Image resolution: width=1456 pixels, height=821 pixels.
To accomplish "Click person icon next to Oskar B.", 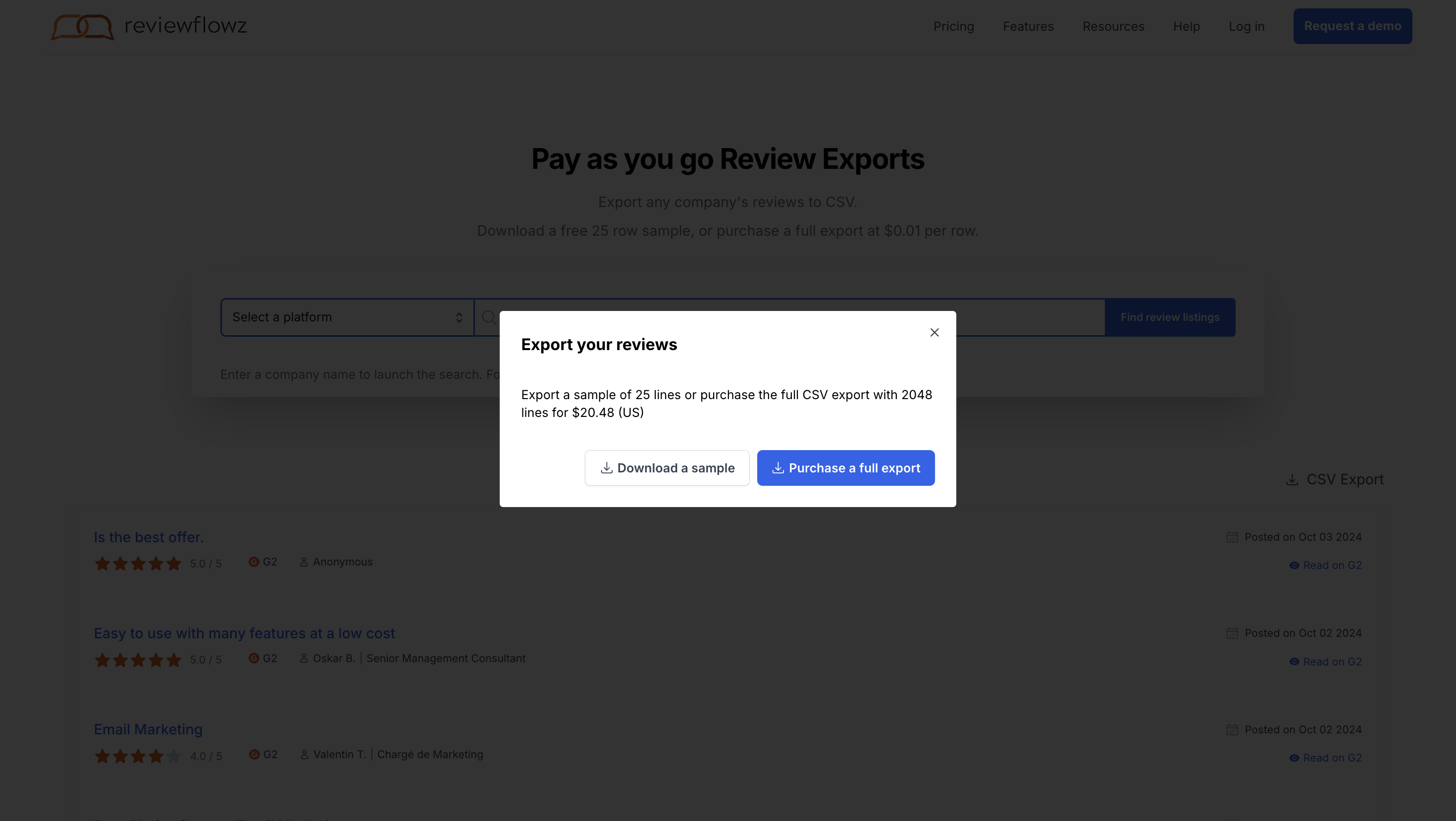I will 304,658.
